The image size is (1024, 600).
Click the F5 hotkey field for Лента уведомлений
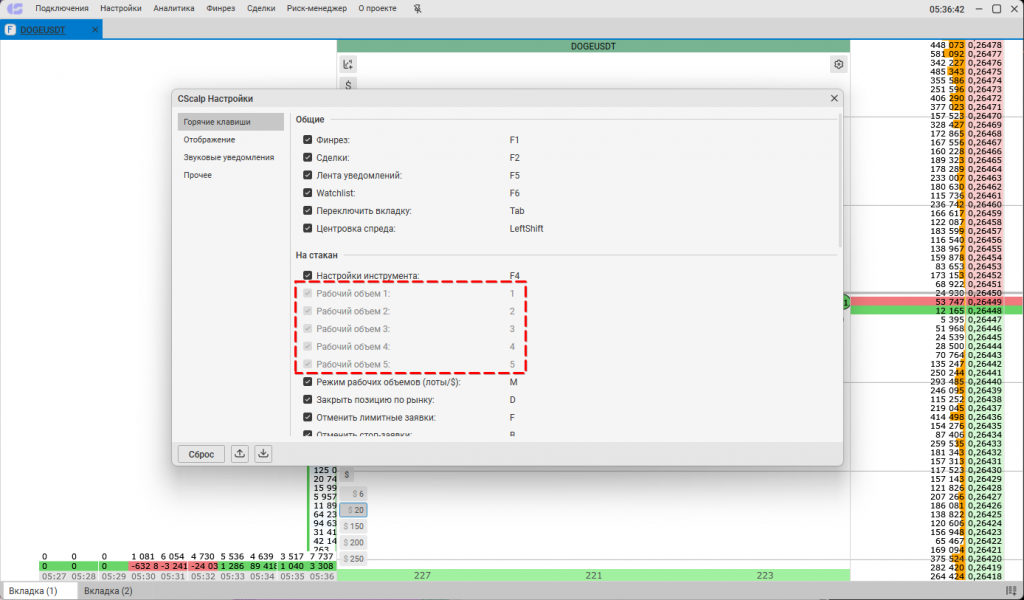tap(515, 176)
